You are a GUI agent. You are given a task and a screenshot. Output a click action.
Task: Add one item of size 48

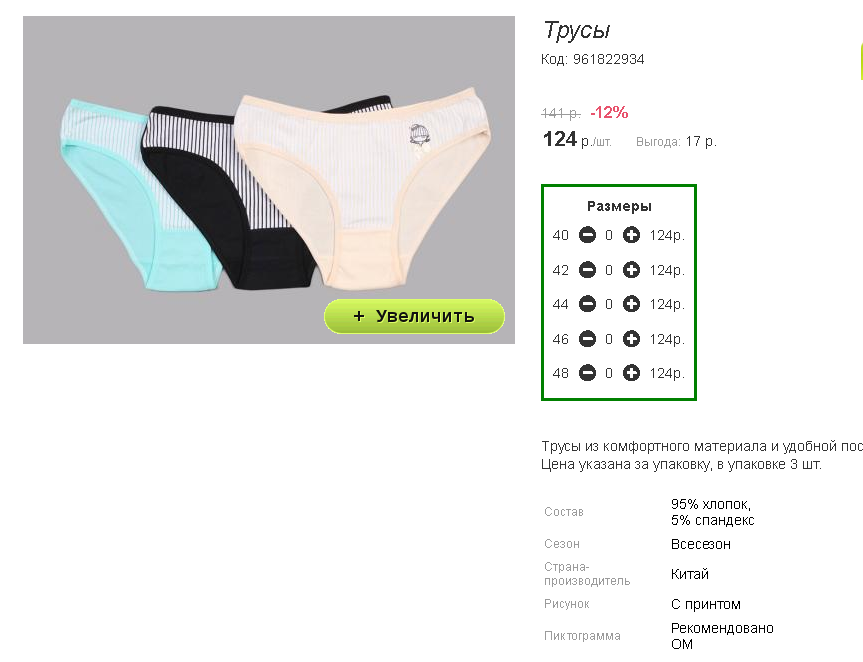tap(631, 373)
